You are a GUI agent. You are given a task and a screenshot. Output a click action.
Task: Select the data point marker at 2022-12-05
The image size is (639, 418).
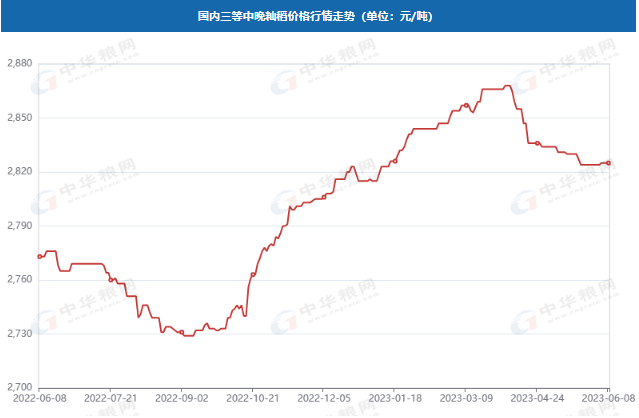[x=324, y=197]
